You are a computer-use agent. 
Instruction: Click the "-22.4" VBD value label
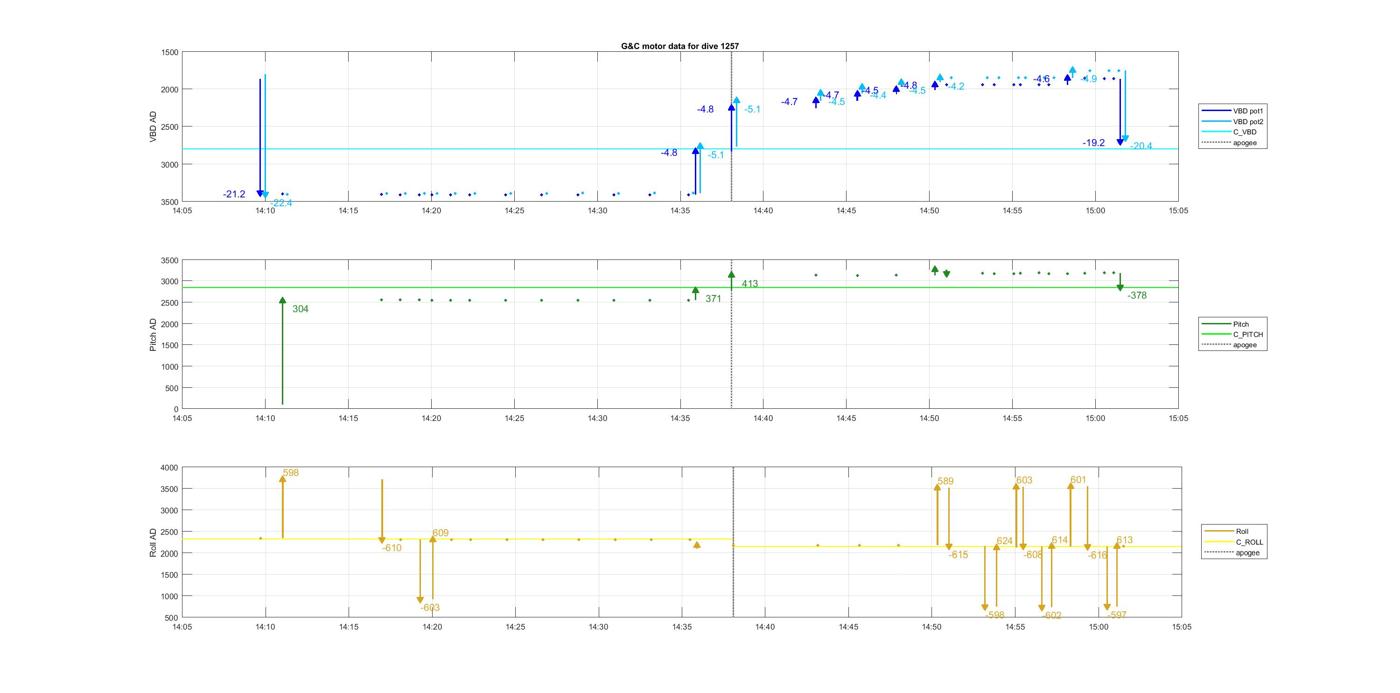[x=281, y=203]
